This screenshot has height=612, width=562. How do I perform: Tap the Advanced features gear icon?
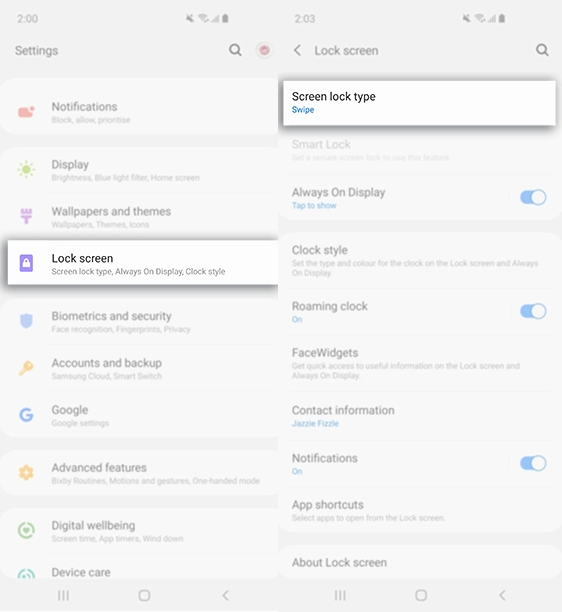click(26, 473)
